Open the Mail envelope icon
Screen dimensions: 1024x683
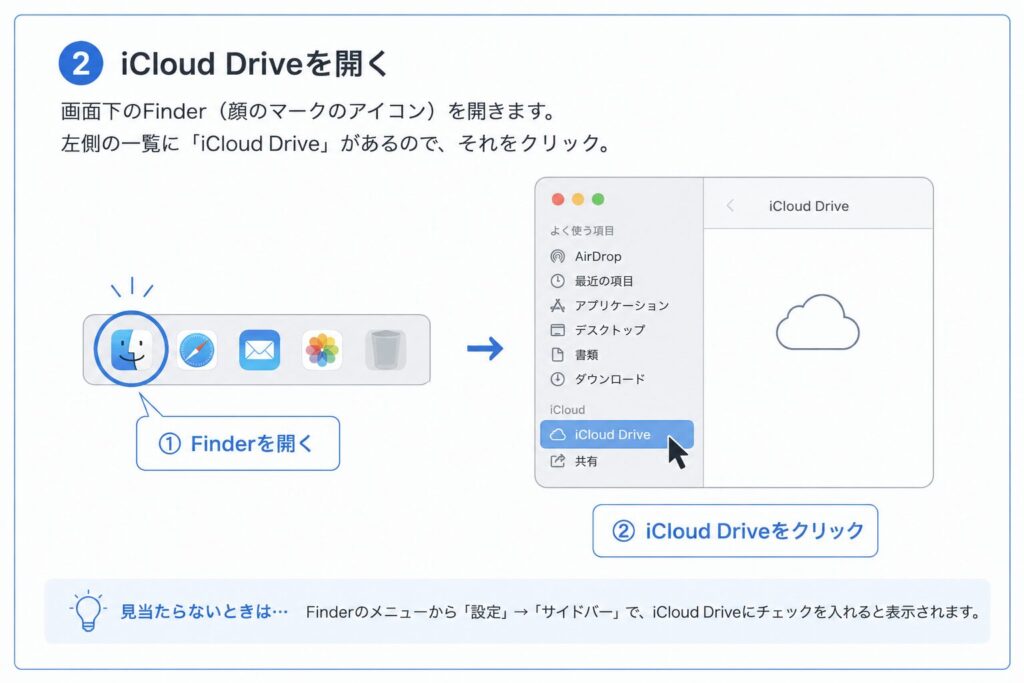[259, 350]
